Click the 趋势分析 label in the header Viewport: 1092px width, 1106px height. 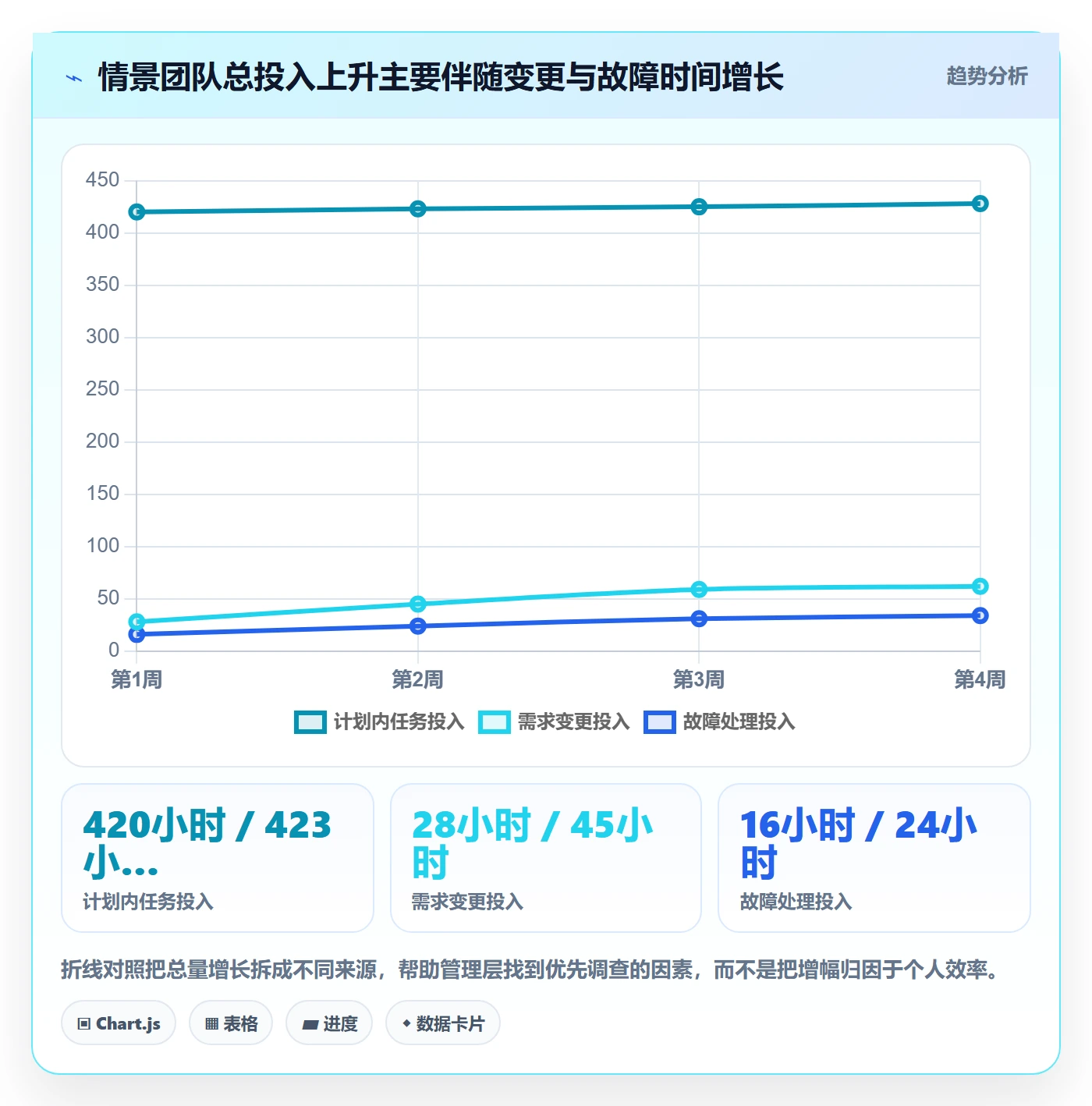[x=987, y=76]
